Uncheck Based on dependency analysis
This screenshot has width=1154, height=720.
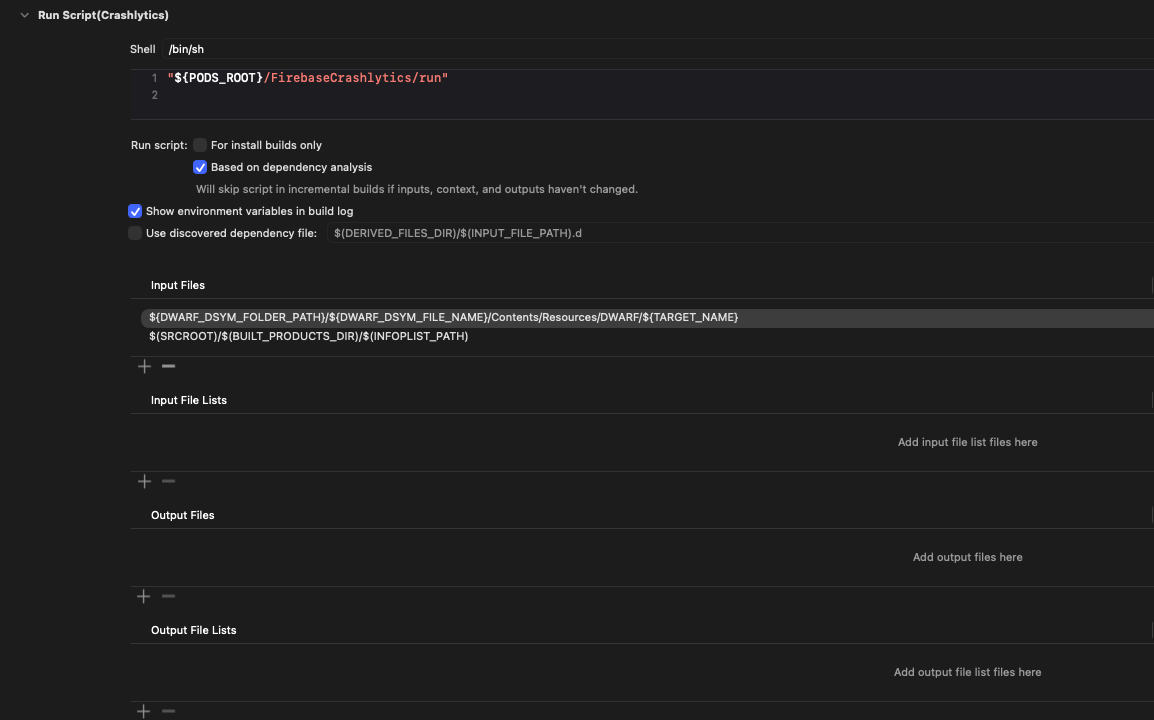[x=199, y=167]
